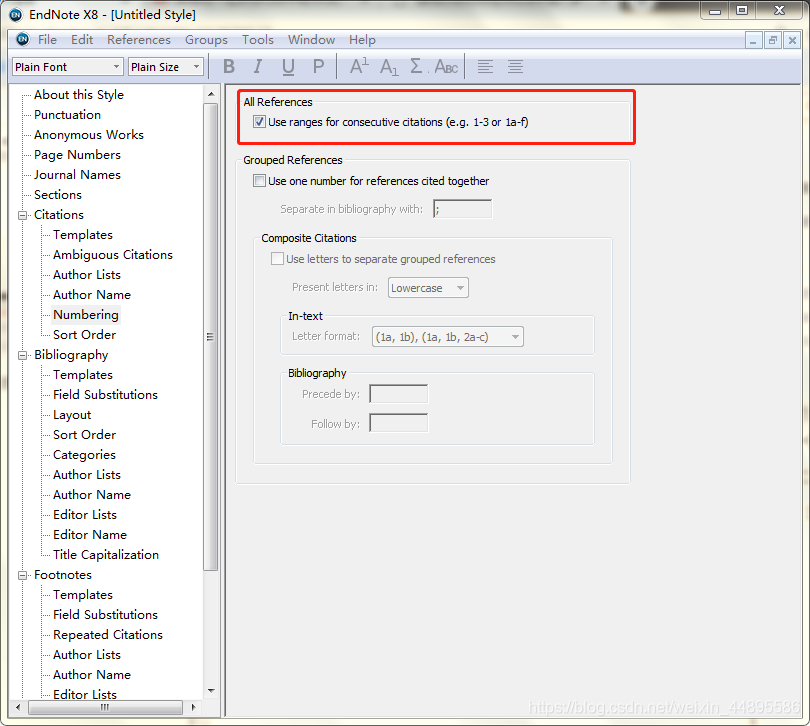Click the EndNote X8 title bar icon
This screenshot has width=810, height=726.
click(x=16, y=14)
